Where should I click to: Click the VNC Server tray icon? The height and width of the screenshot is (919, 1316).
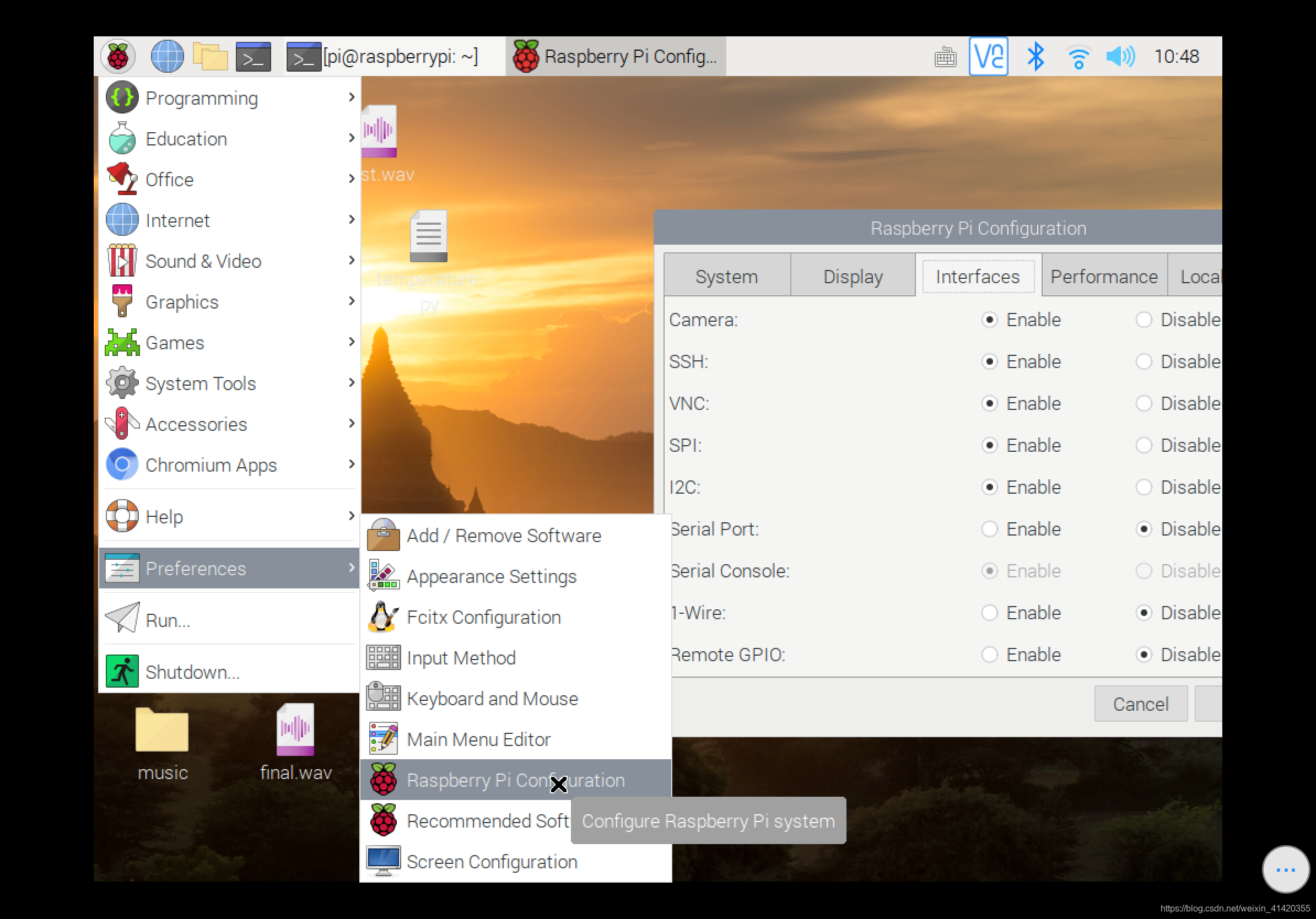coord(988,56)
